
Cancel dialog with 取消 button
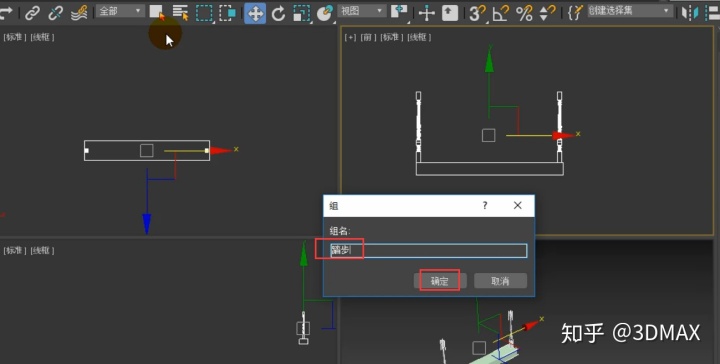(500, 281)
